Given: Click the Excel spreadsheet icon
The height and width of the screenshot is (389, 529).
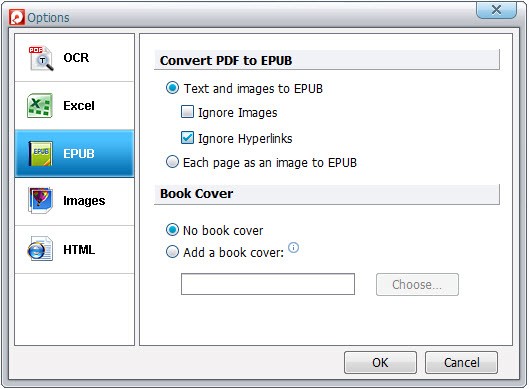Looking at the screenshot, I should click(40, 106).
